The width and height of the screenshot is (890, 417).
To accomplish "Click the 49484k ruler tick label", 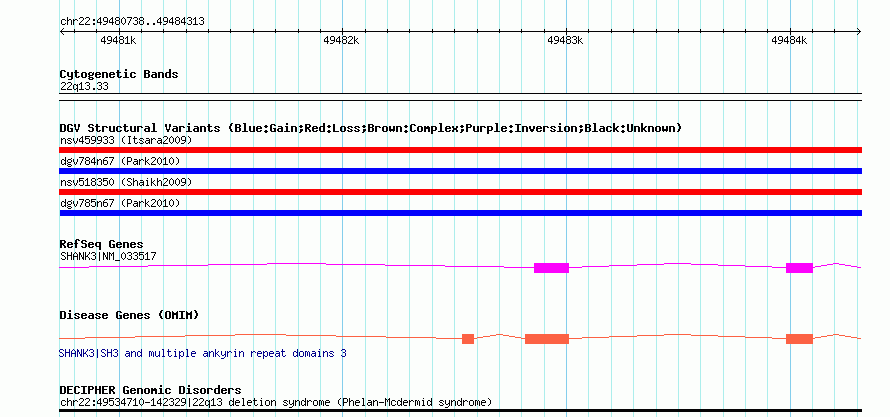I will click(789, 40).
